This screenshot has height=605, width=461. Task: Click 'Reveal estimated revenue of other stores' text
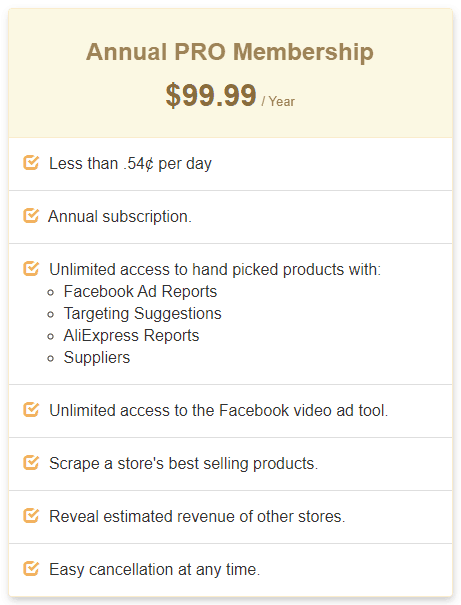click(197, 516)
